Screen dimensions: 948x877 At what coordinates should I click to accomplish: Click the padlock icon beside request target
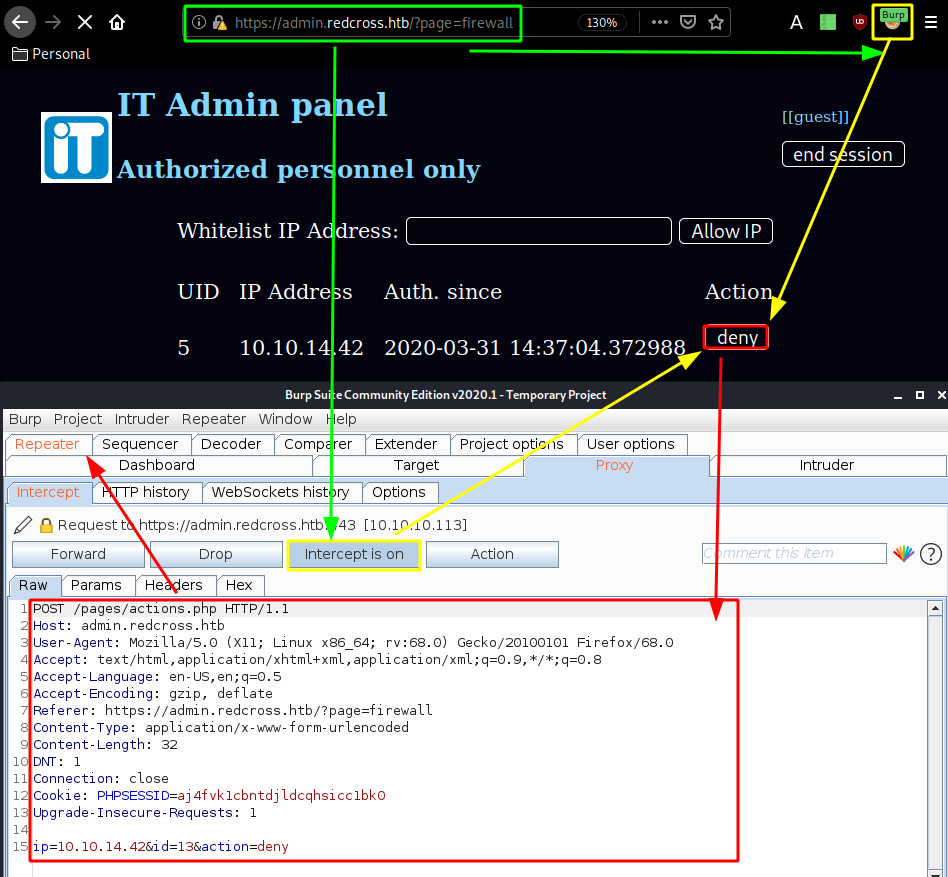coord(46,525)
